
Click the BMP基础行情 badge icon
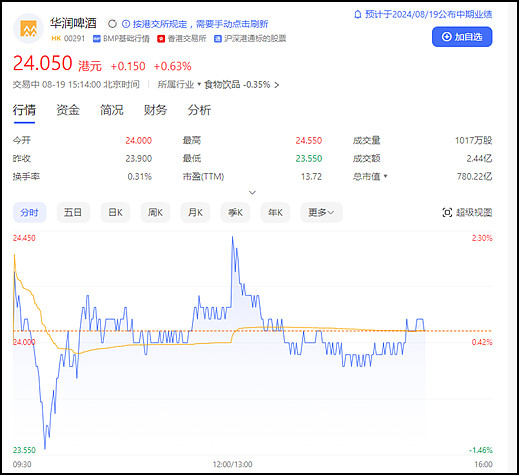97,39
